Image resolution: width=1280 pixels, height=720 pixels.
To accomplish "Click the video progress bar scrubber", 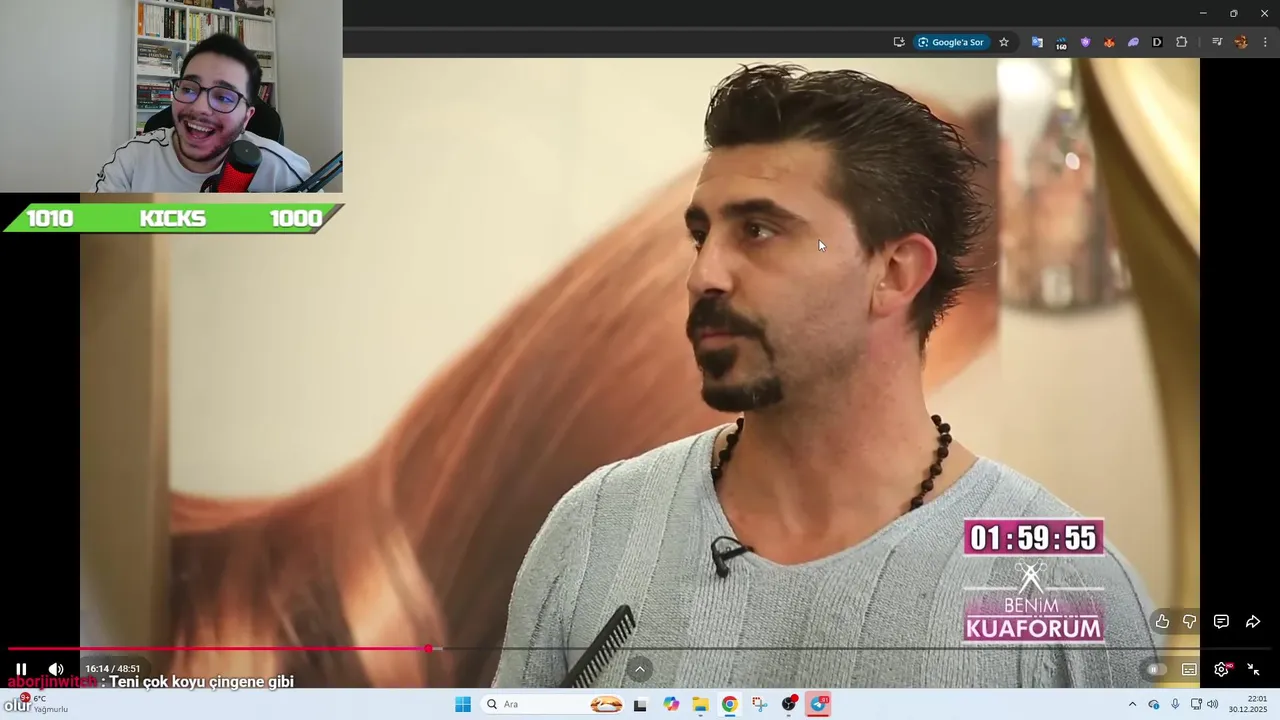I will (428, 649).
